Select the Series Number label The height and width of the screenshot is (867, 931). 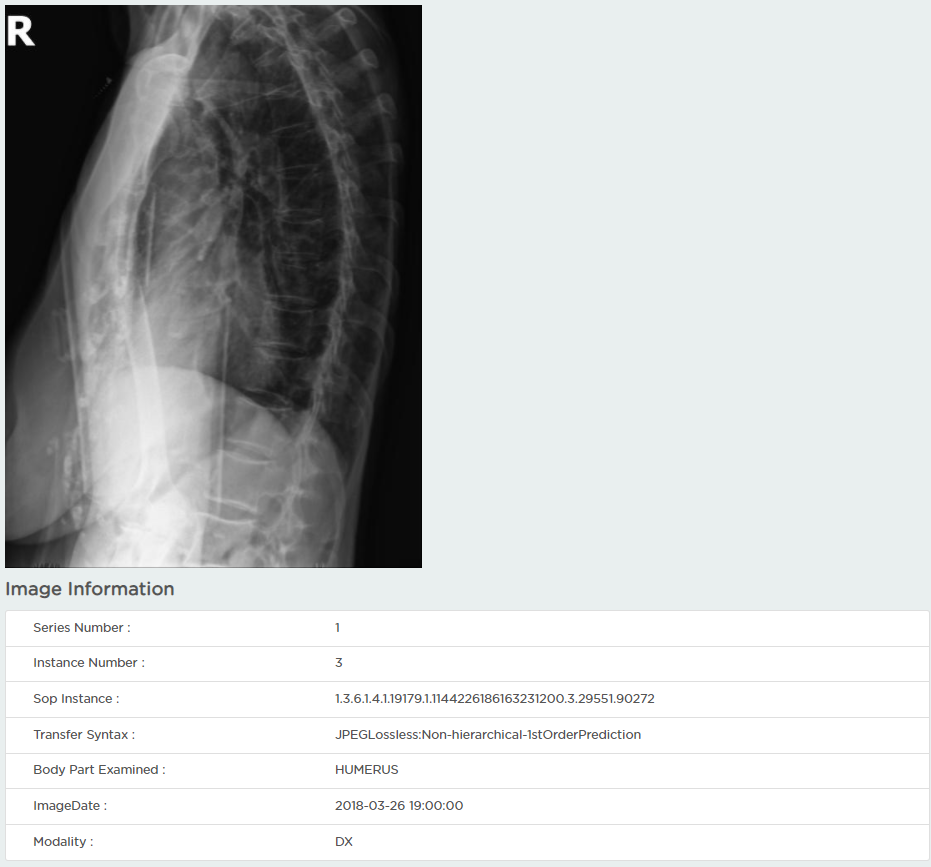82,628
